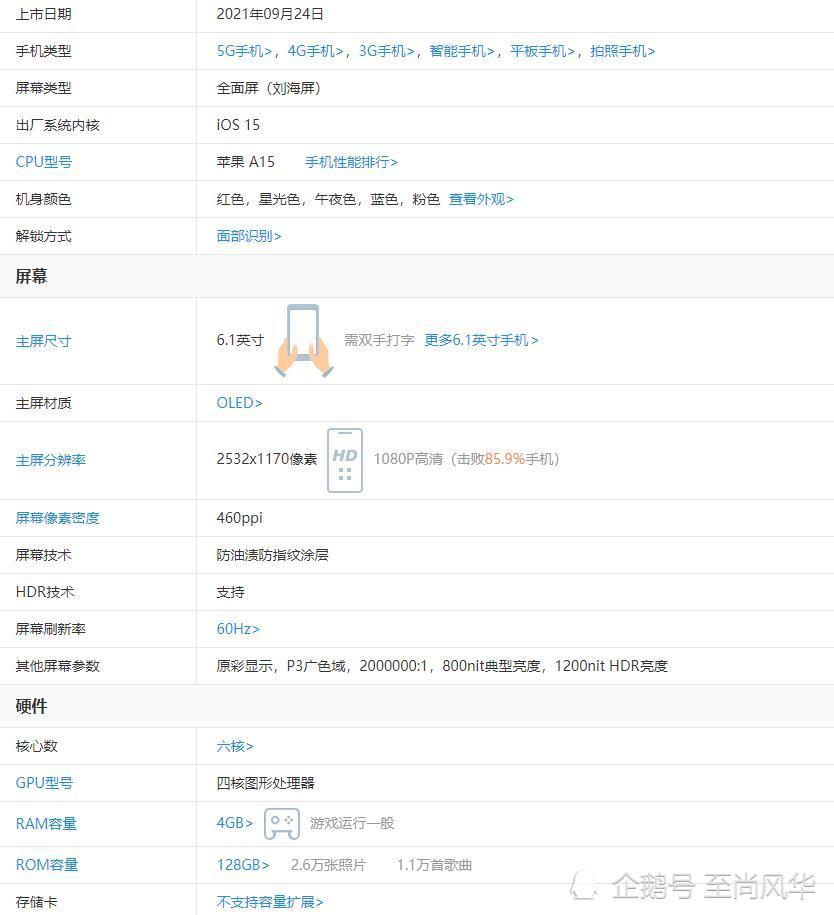This screenshot has width=834, height=915.
Task: Click the 其他屏幕参数 row label
Action: pos(58,666)
